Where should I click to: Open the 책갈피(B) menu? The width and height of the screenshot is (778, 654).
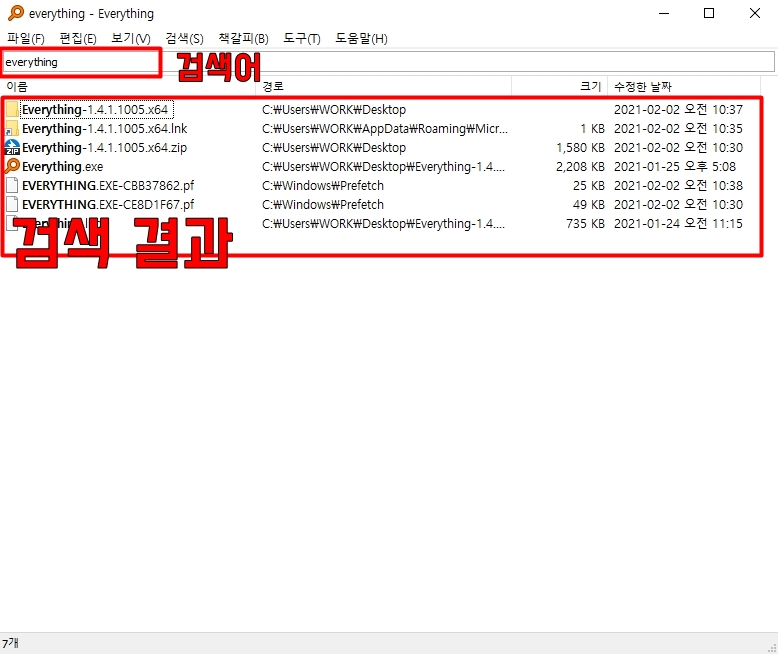point(243,39)
